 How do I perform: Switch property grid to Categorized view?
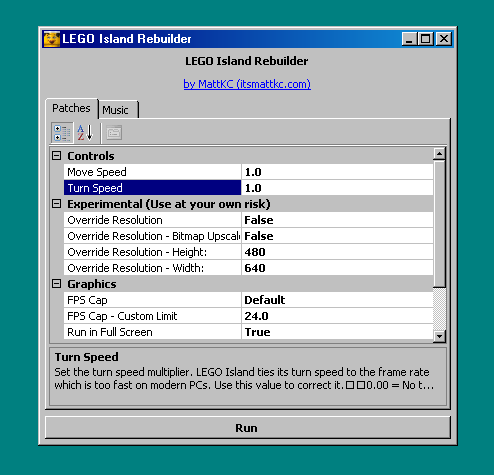coord(62,133)
